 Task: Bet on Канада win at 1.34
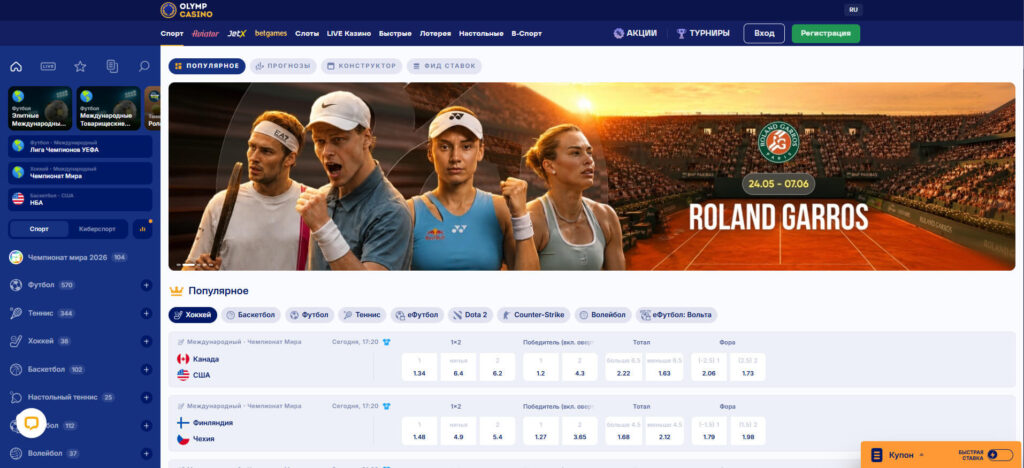click(x=419, y=367)
